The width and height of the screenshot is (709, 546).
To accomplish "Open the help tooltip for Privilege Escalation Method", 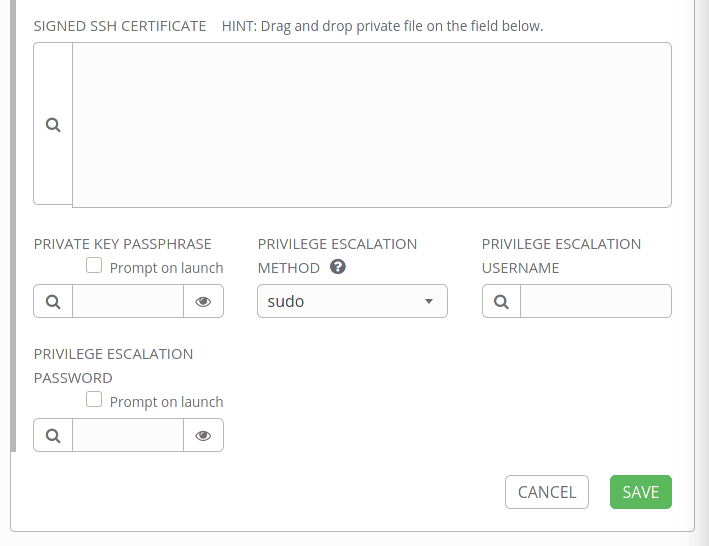I will click(x=338, y=267).
